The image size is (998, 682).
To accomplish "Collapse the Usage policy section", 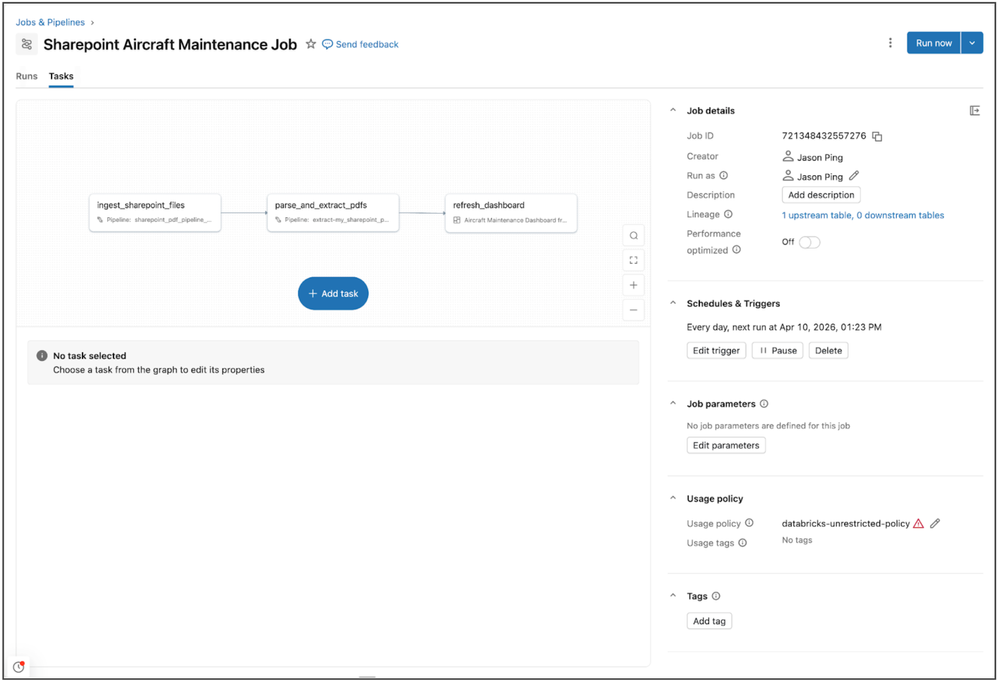I will [x=673, y=498].
